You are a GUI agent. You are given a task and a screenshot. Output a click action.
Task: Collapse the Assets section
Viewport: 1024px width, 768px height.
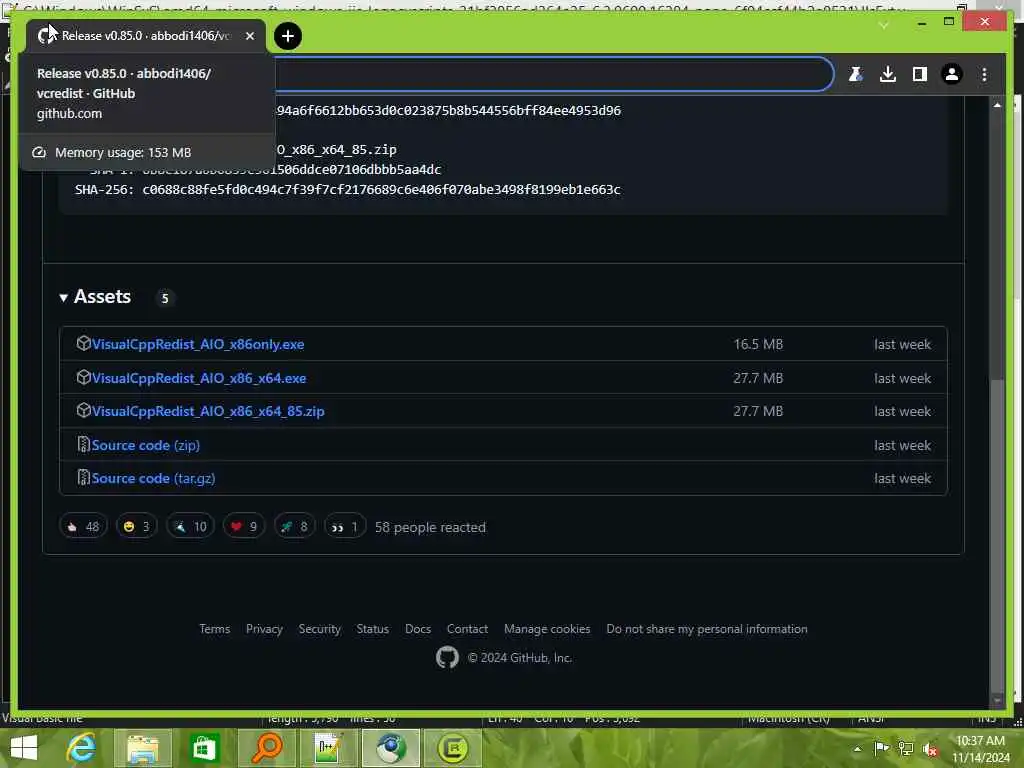(96, 297)
